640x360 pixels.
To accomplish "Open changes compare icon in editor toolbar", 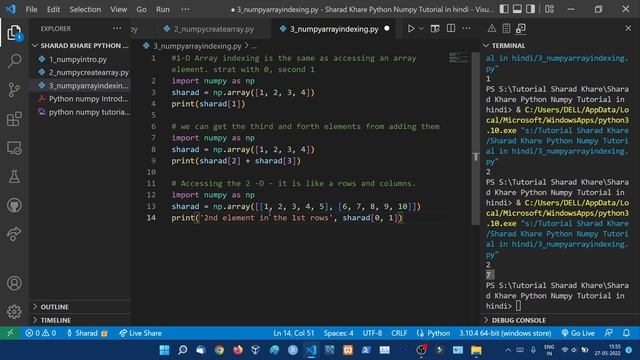I will pos(435,29).
